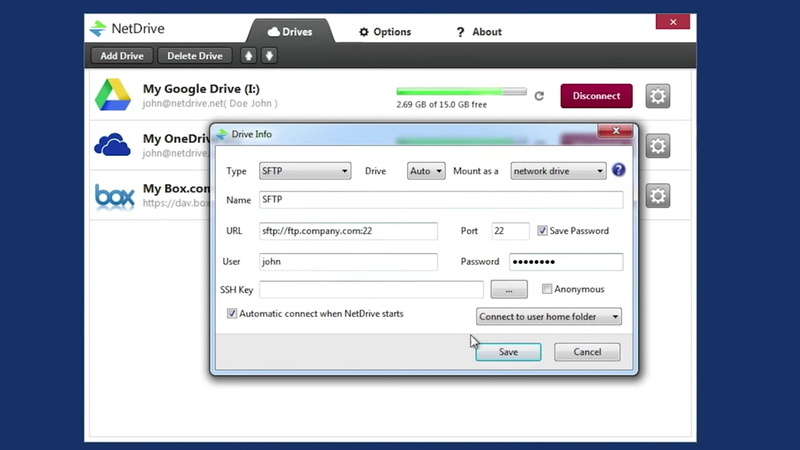Click the Delete Drive button
This screenshot has height=450, width=800.
[195, 56]
